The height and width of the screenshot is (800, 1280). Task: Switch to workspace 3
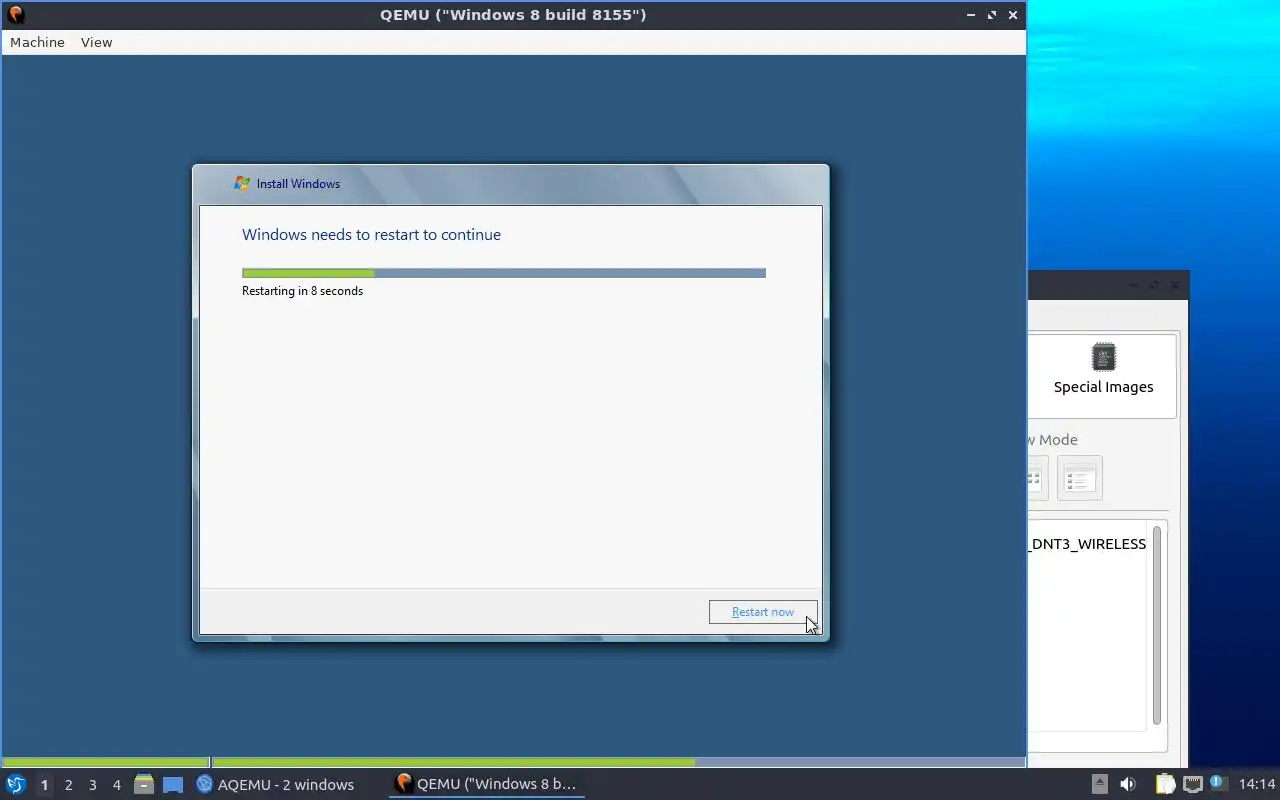(x=92, y=785)
